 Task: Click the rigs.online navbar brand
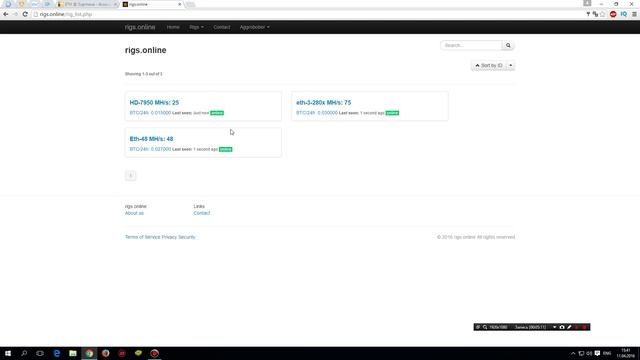pyautogui.click(x=140, y=27)
